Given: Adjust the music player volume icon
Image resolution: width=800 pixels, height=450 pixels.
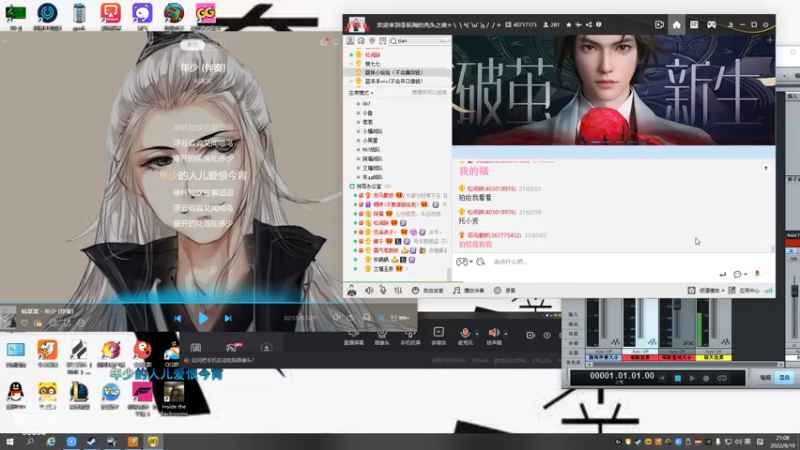Looking at the screenshot, I should [x=336, y=317].
